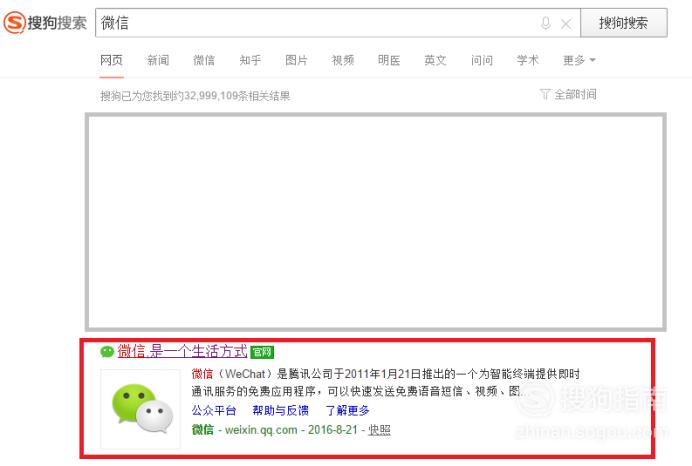Click the funnel filter icon beside 全部时间
The width and height of the screenshot is (692, 466).
click(x=545, y=94)
